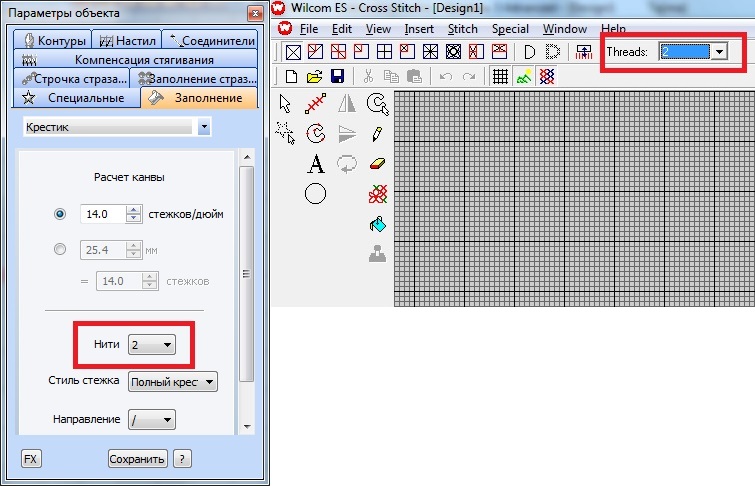Toggle the show stitches crosses icon
Screen dimensions: 755x486
coord(547,77)
